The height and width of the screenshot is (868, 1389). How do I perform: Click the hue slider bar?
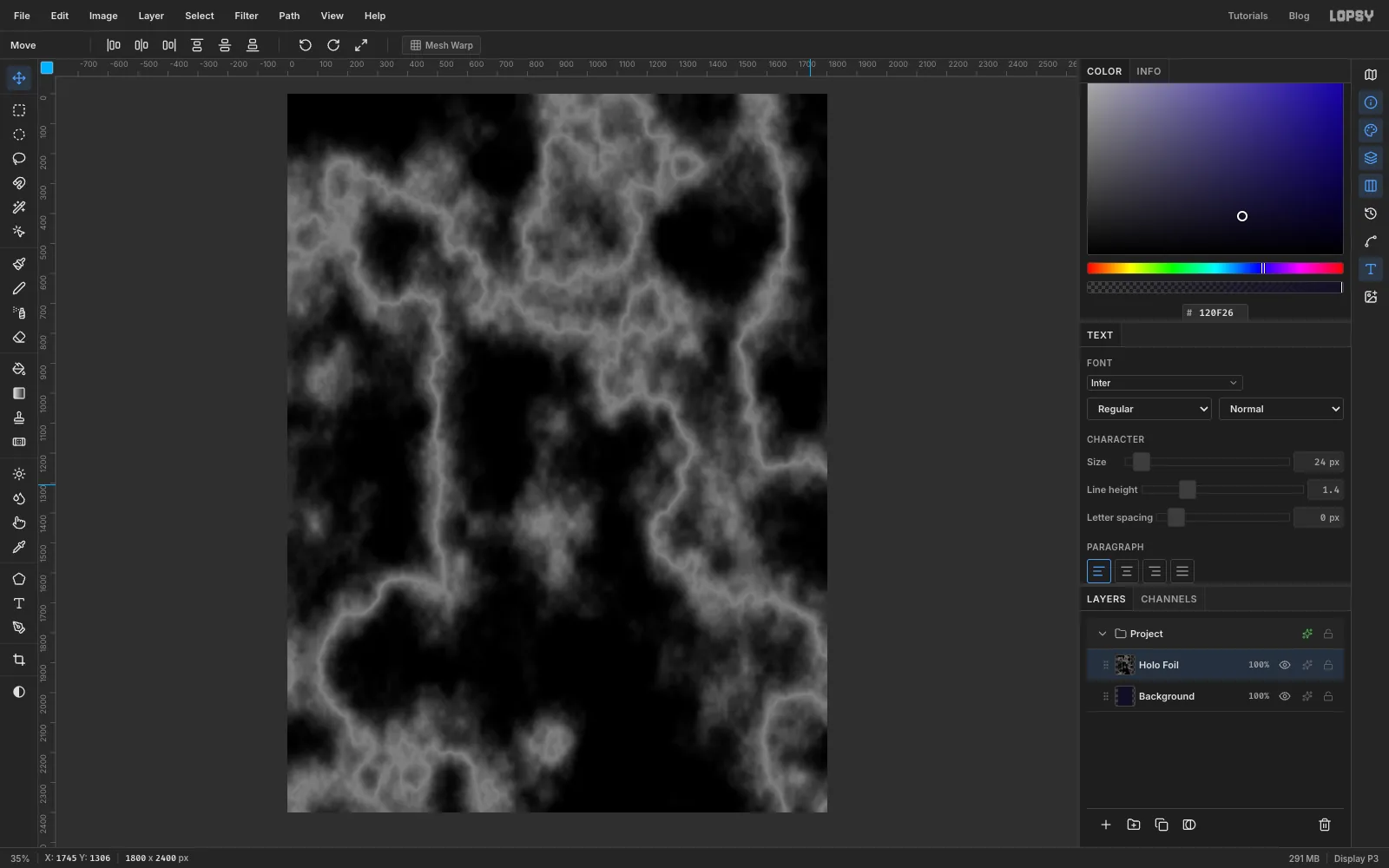1215,268
